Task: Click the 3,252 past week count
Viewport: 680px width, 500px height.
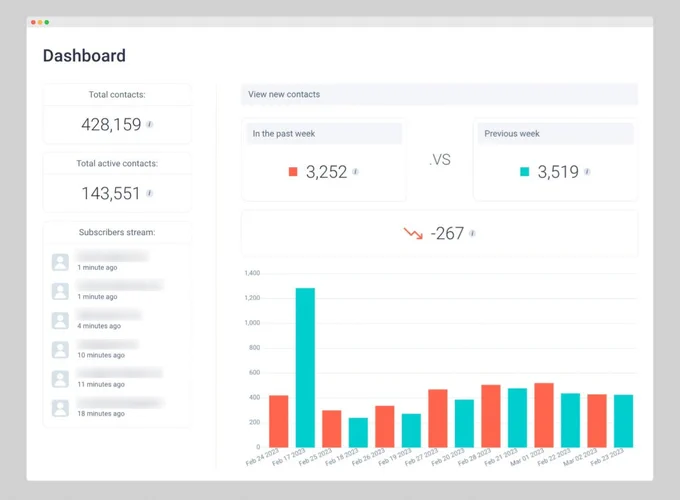Action: pyautogui.click(x=327, y=172)
